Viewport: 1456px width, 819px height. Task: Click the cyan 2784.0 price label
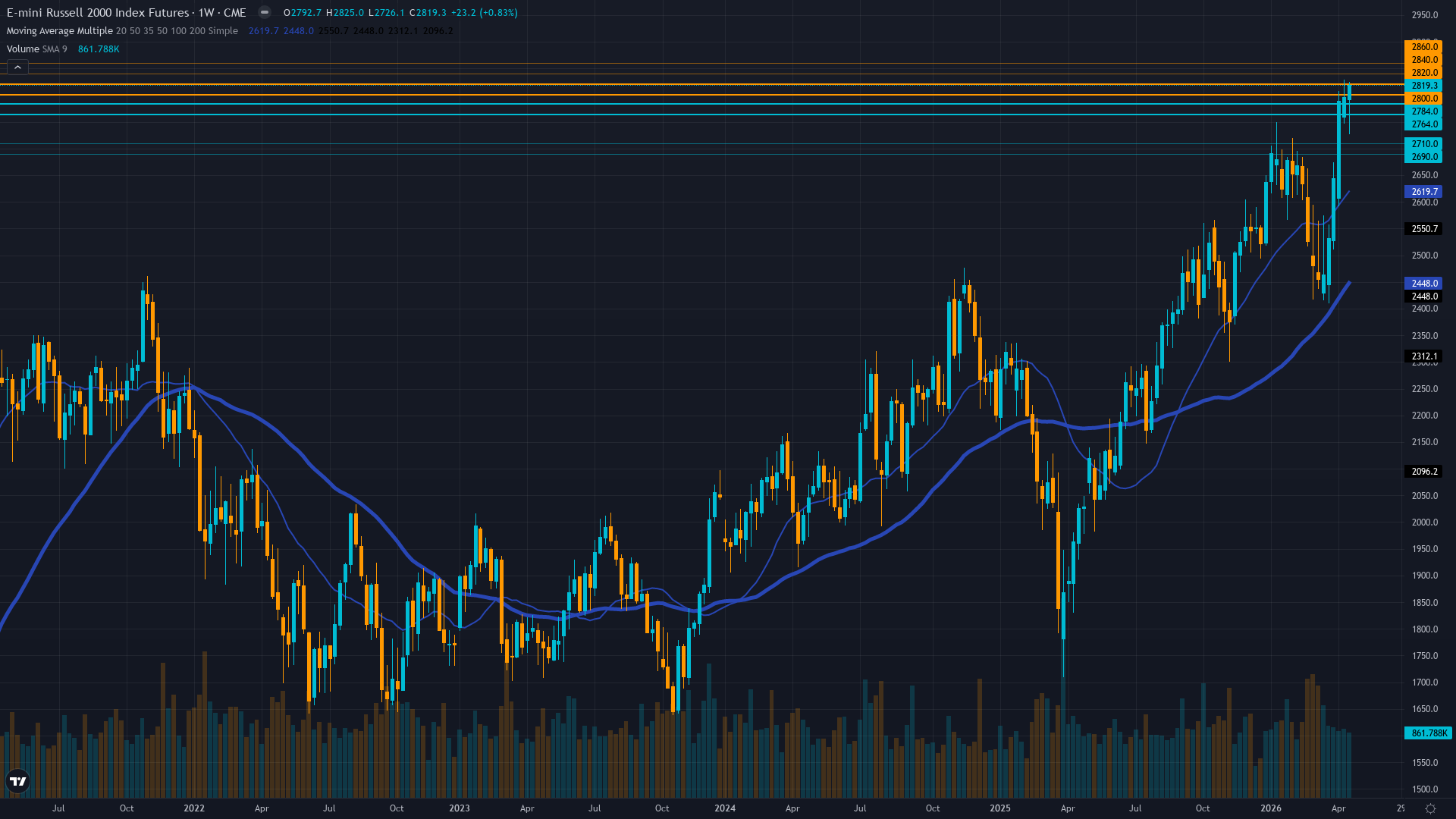1423,111
